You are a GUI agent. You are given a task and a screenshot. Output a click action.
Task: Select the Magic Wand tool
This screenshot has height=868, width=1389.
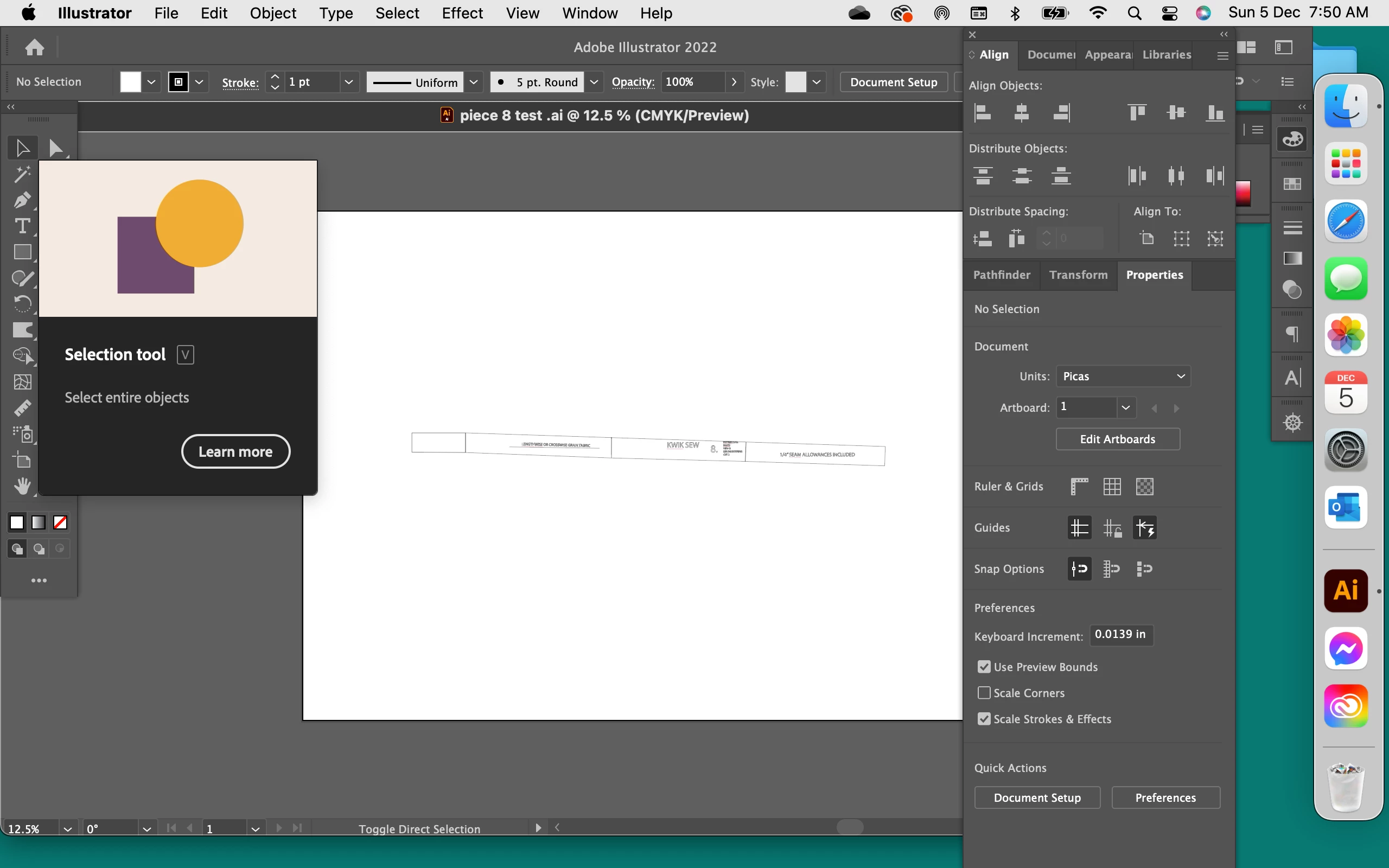pos(22,174)
